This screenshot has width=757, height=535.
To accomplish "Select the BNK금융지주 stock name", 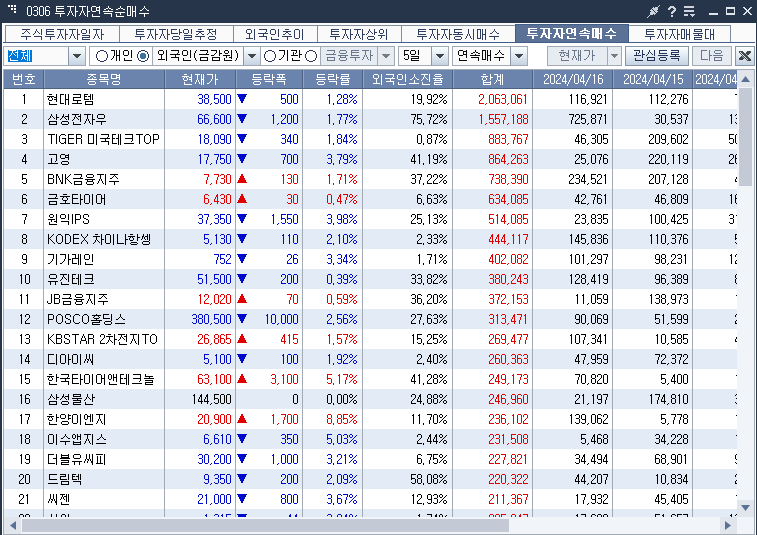I will click(83, 180).
